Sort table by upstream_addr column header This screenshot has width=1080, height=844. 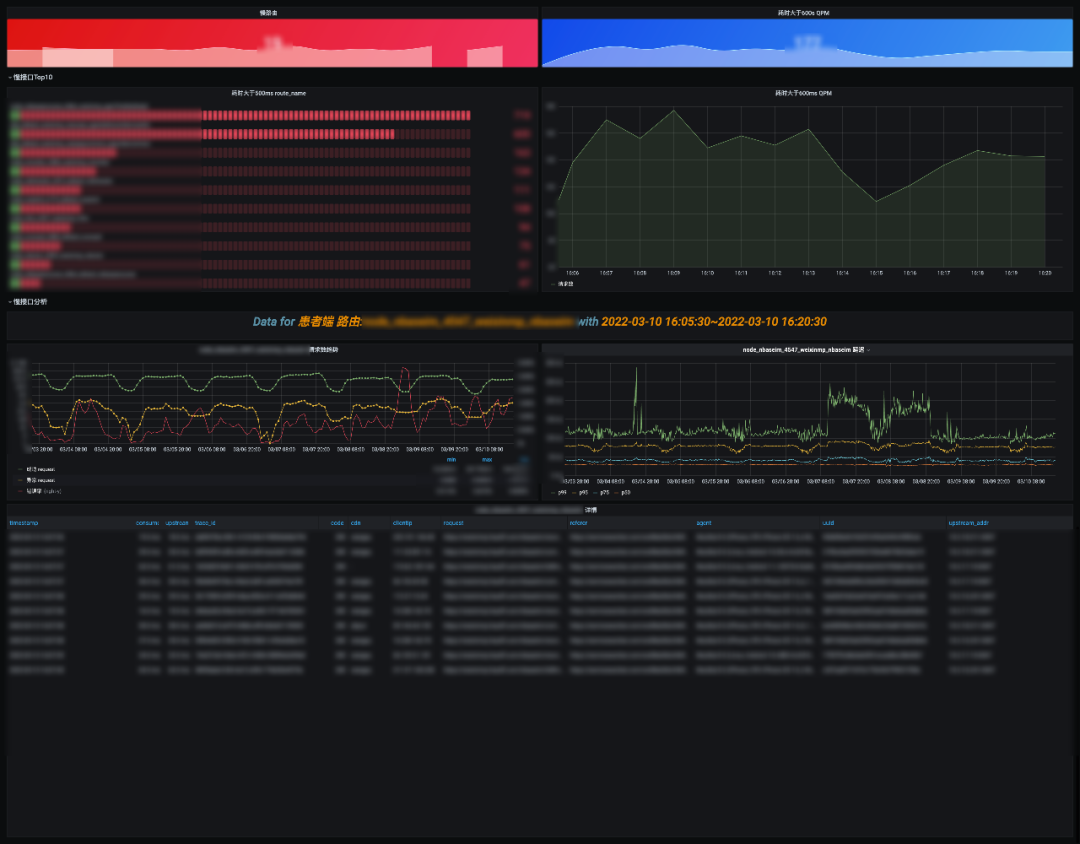pyautogui.click(x=970, y=523)
